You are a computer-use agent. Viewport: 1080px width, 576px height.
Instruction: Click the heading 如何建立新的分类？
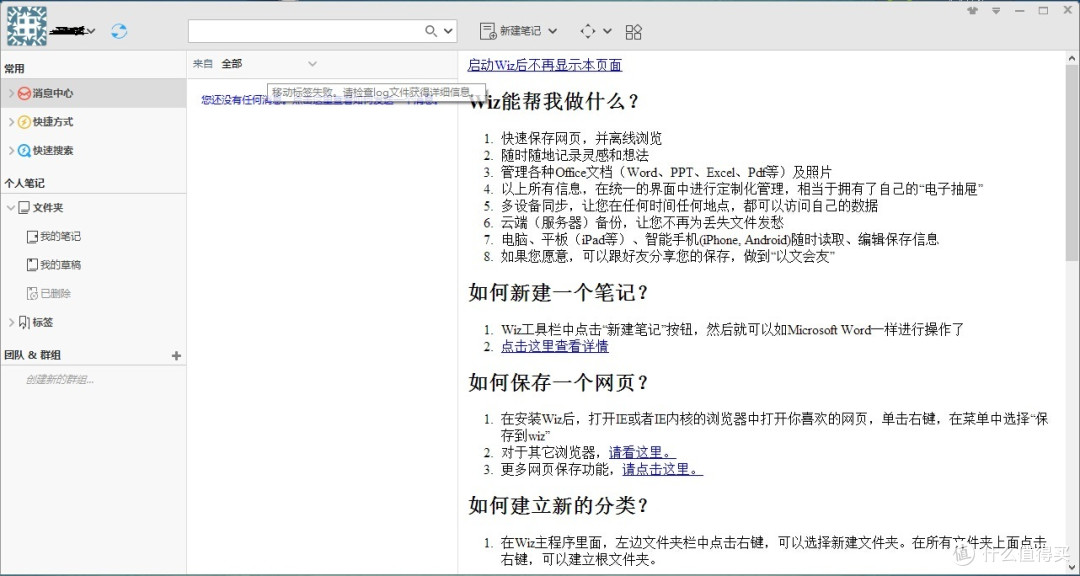(x=559, y=505)
